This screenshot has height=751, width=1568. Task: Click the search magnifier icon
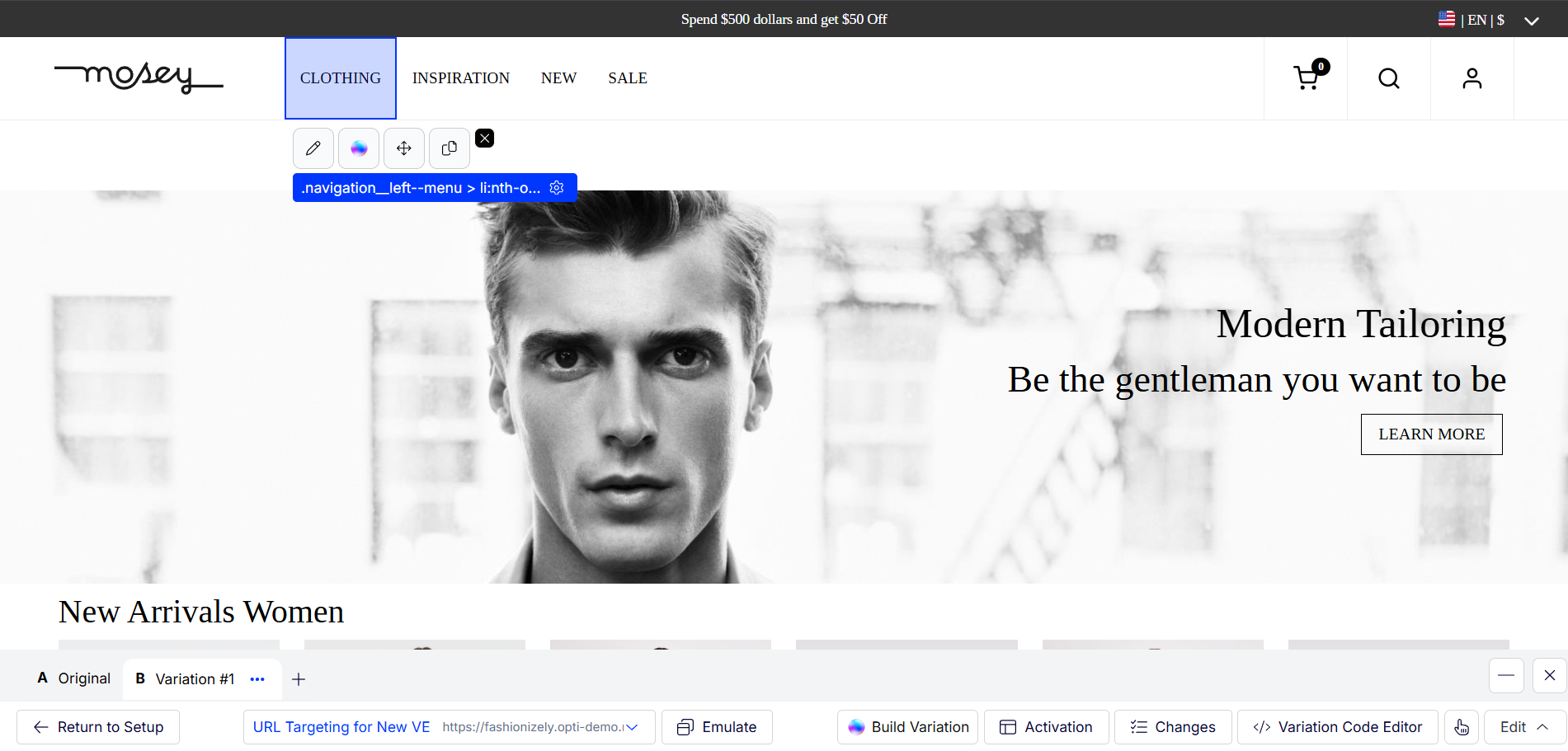pos(1389,78)
